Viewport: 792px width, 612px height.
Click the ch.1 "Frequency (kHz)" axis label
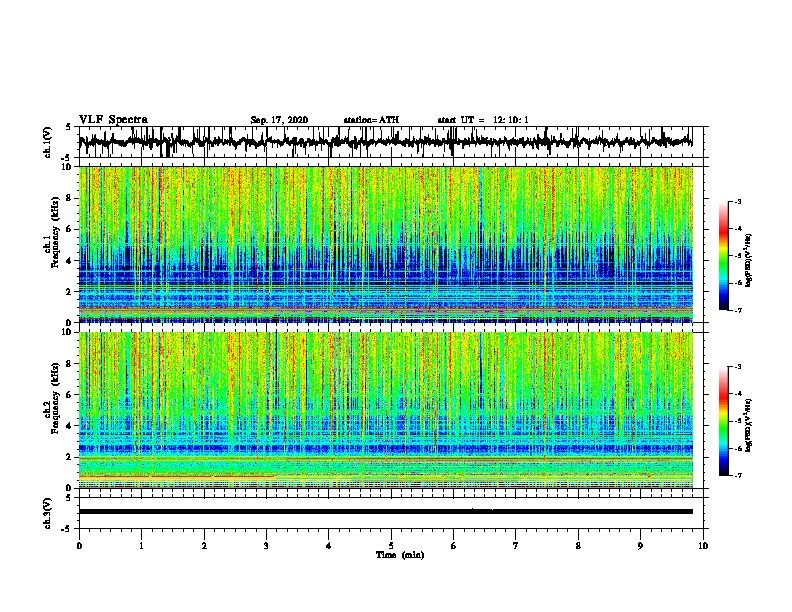(55, 233)
